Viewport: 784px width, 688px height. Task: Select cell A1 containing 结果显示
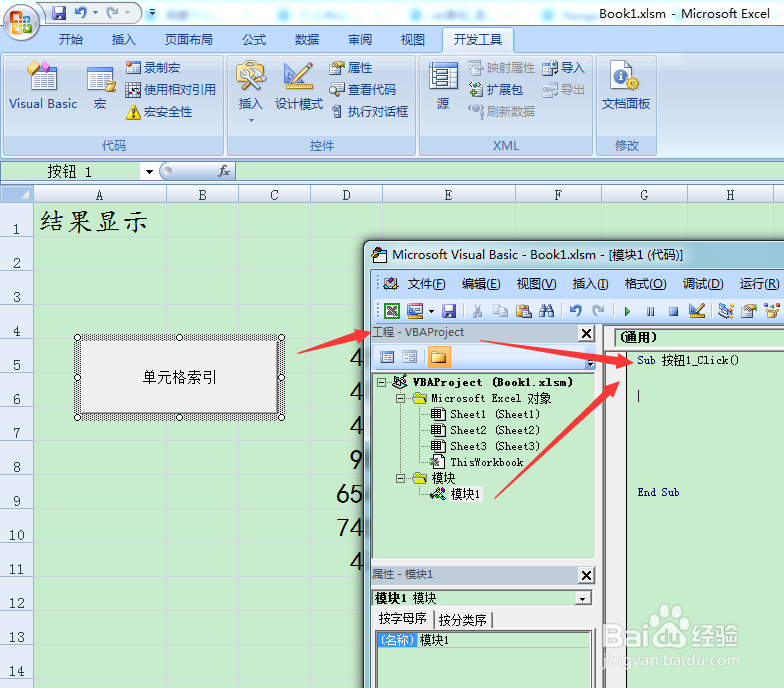[100, 220]
